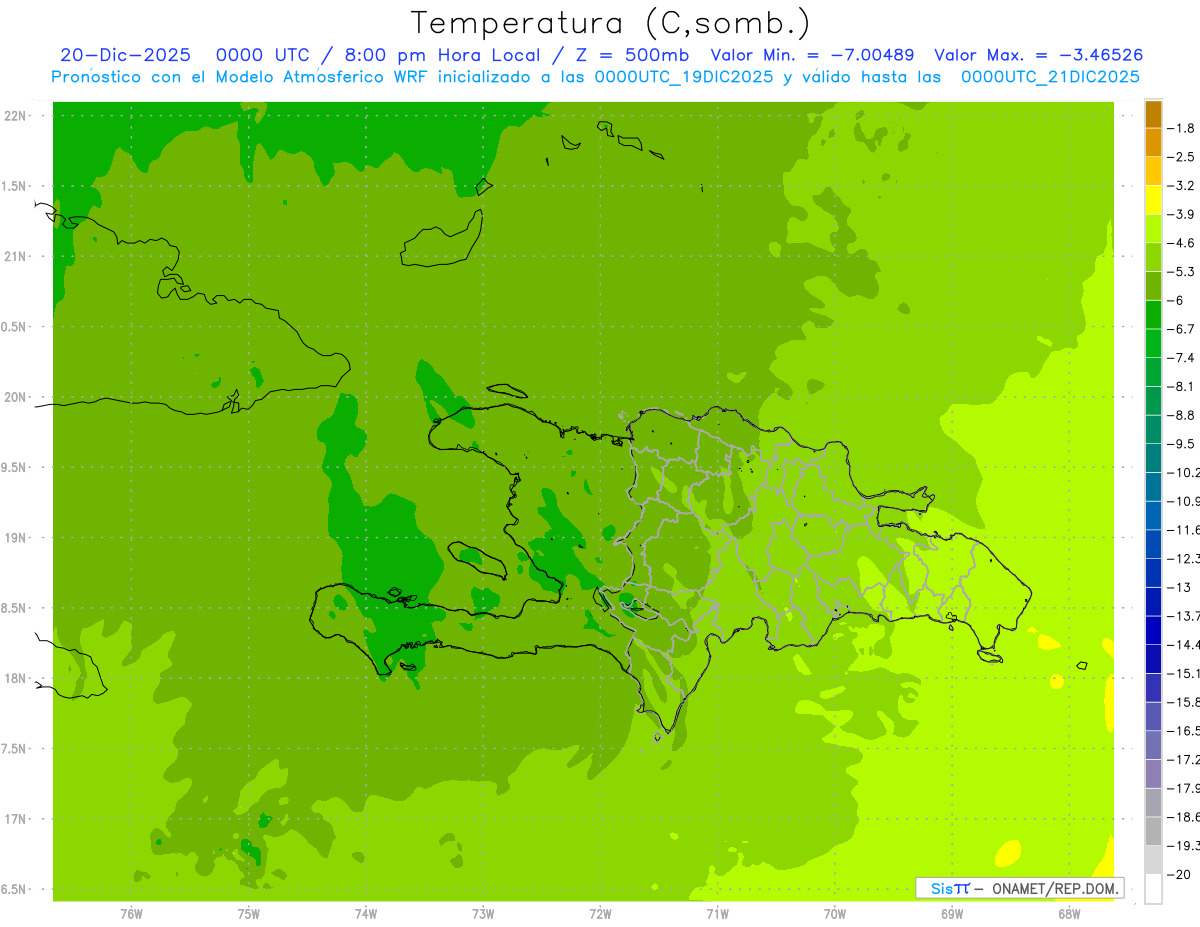Click the '18N' latitude label
Image resolution: width=1200 pixels, height=927 pixels.
point(16,679)
